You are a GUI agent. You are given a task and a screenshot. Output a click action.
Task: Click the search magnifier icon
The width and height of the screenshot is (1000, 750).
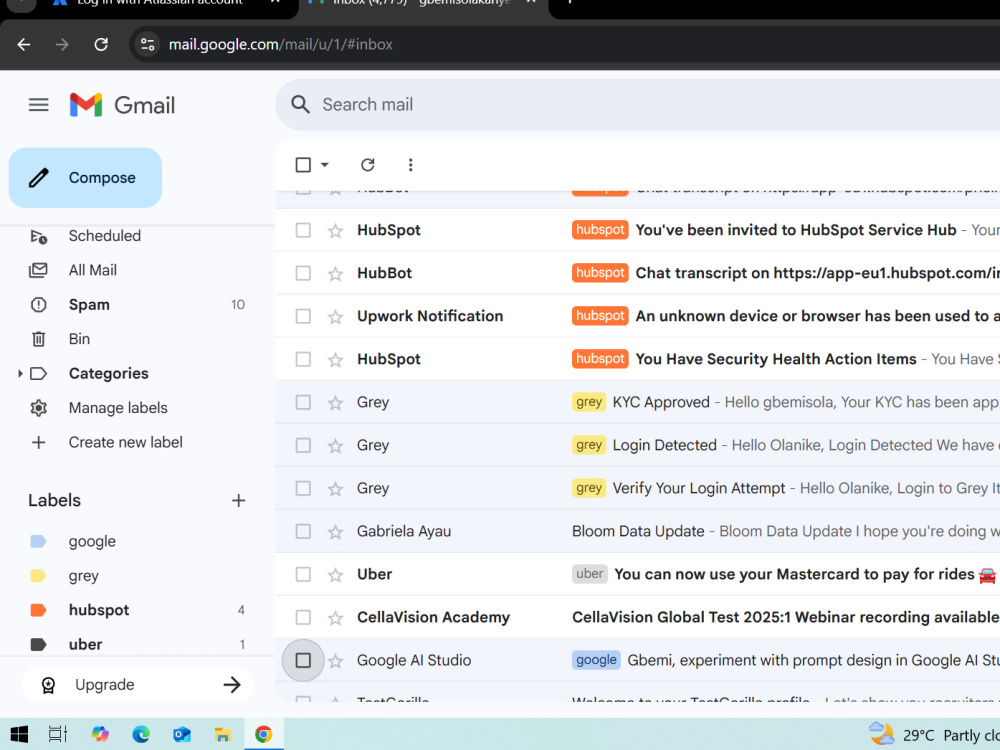(x=300, y=105)
